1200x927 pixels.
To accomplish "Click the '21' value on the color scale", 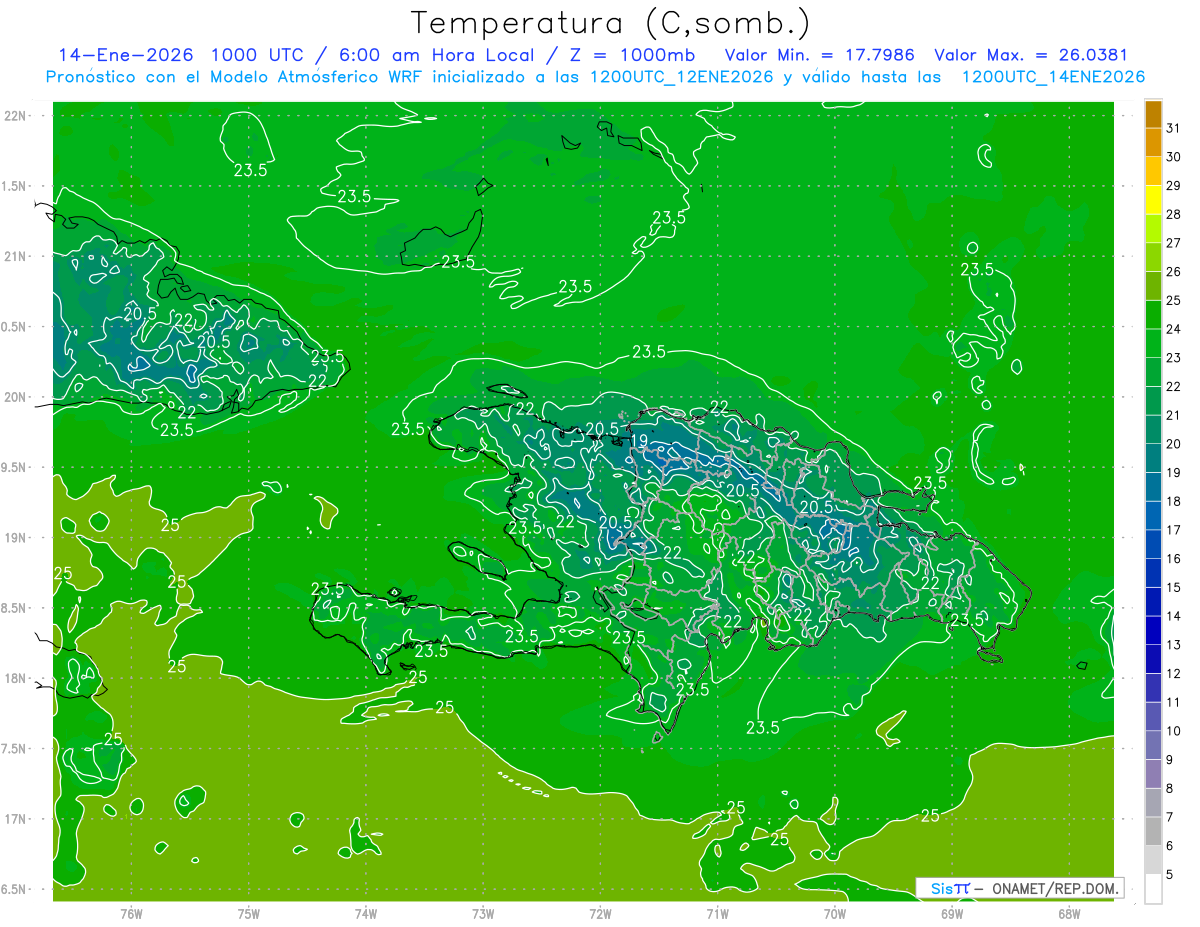I will tap(1174, 415).
